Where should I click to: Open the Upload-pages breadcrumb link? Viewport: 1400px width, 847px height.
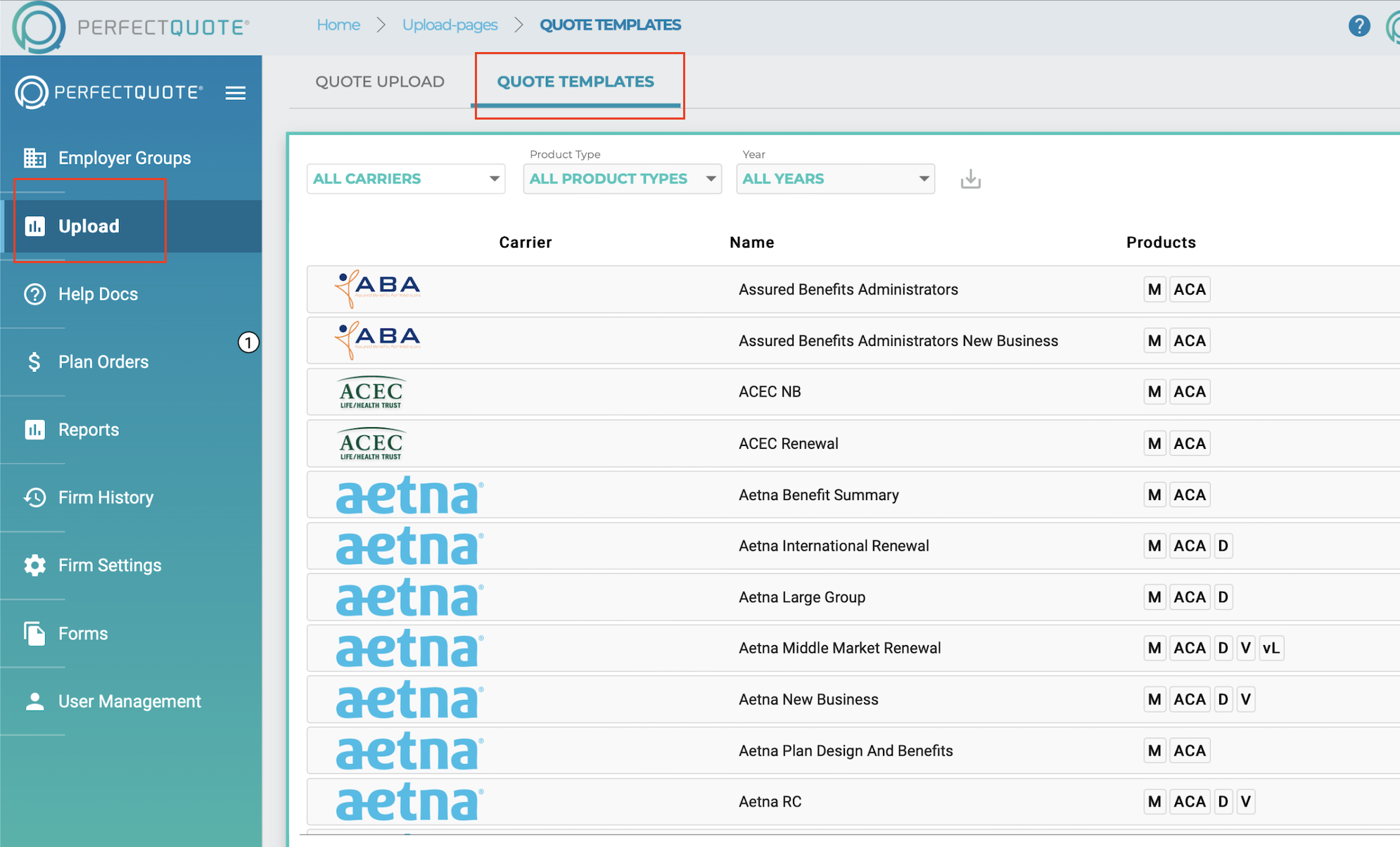click(x=450, y=25)
